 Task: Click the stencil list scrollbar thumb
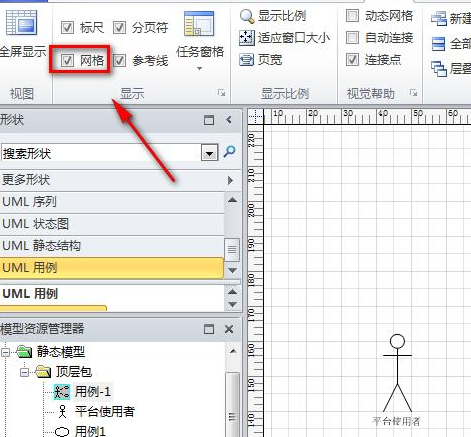coord(232,250)
